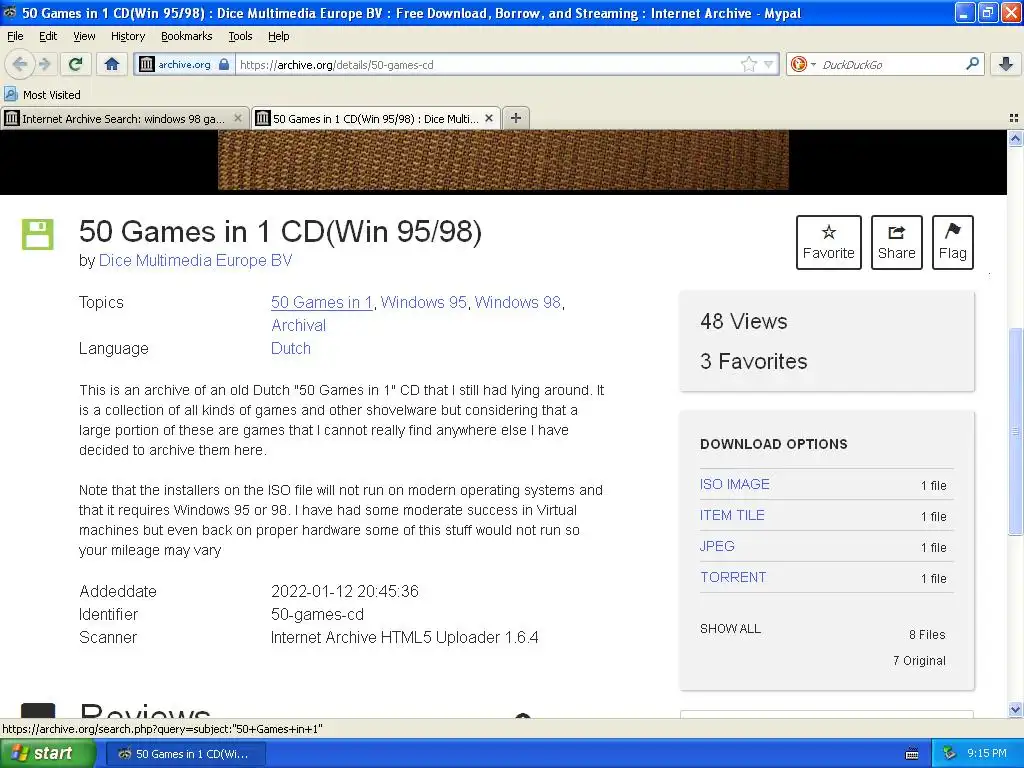Open the Bookmarks menu
1024x768 pixels.
tap(186, 36)
